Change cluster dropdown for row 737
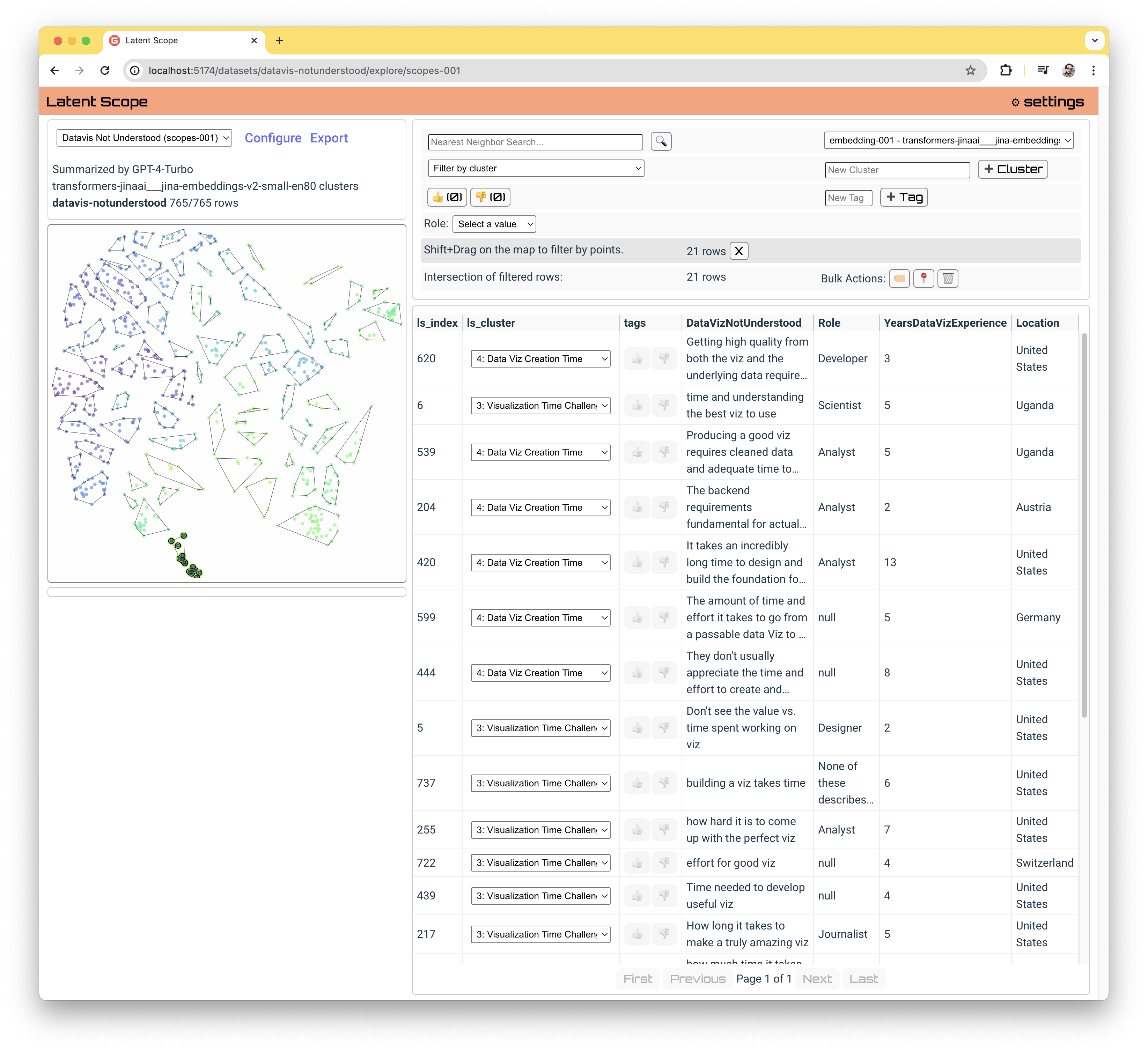The width and height of the screenshot is (1148, 1052). 540,783
